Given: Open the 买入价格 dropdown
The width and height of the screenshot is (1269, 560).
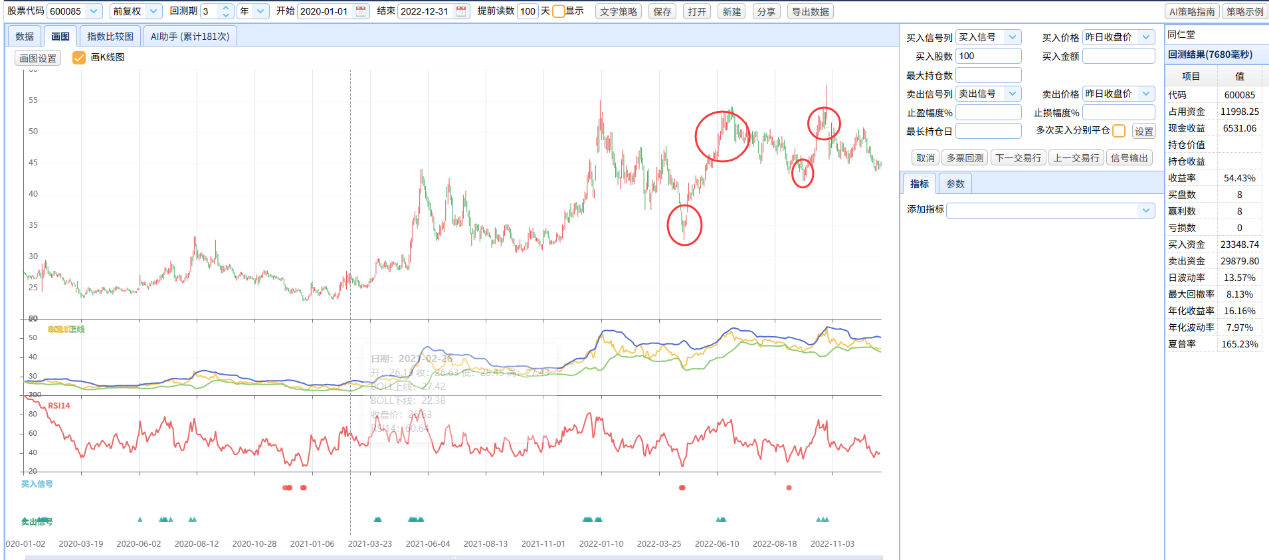Looking at the screenshot, I should pos(1119,37).
